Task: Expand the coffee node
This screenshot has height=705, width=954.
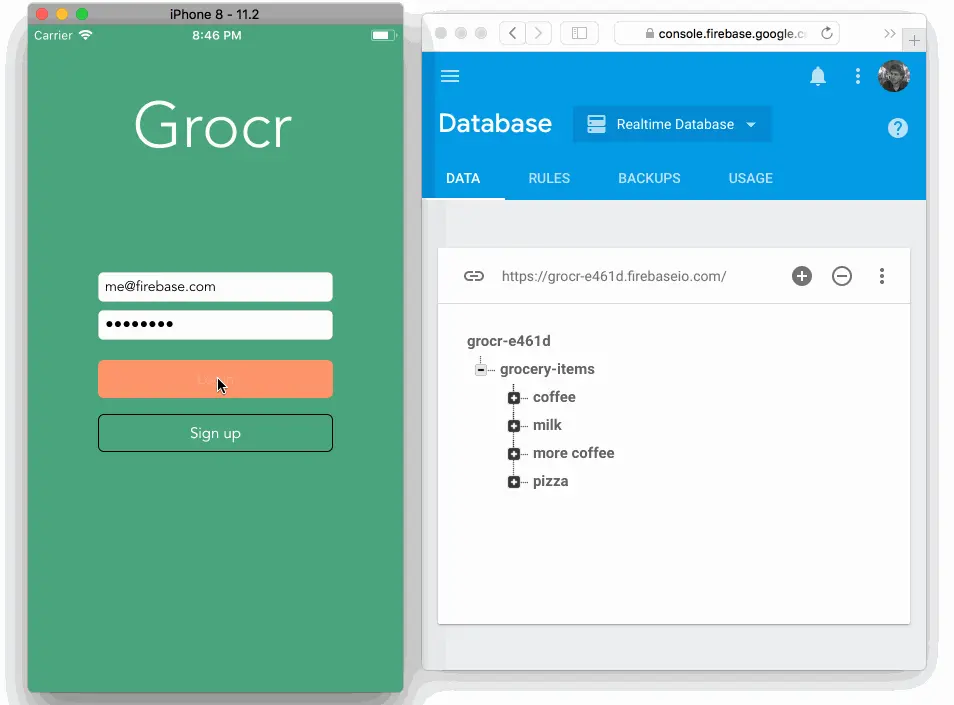Action: click(514, 398)
